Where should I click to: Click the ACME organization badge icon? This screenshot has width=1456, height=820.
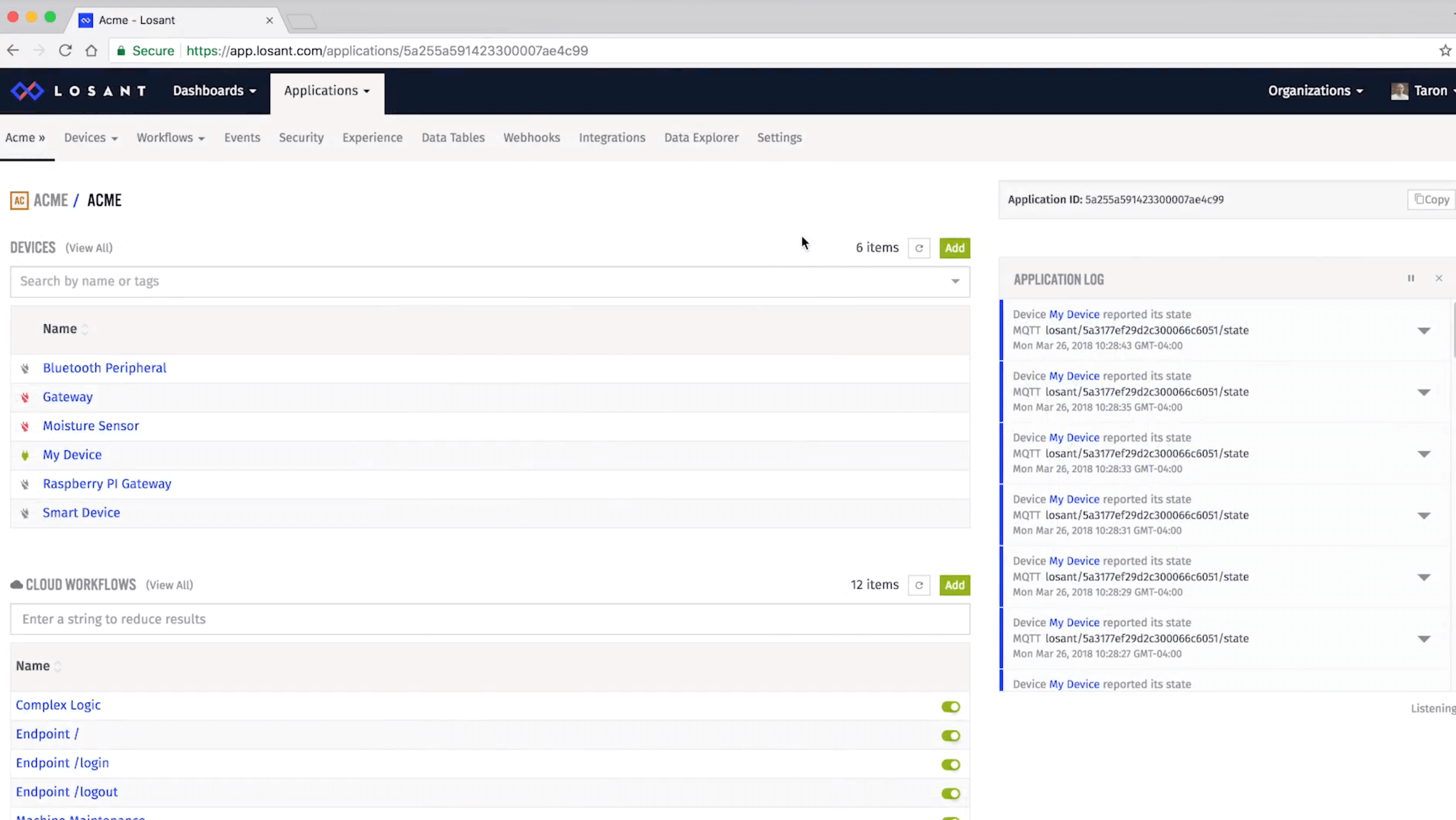(x=19, y=200)
